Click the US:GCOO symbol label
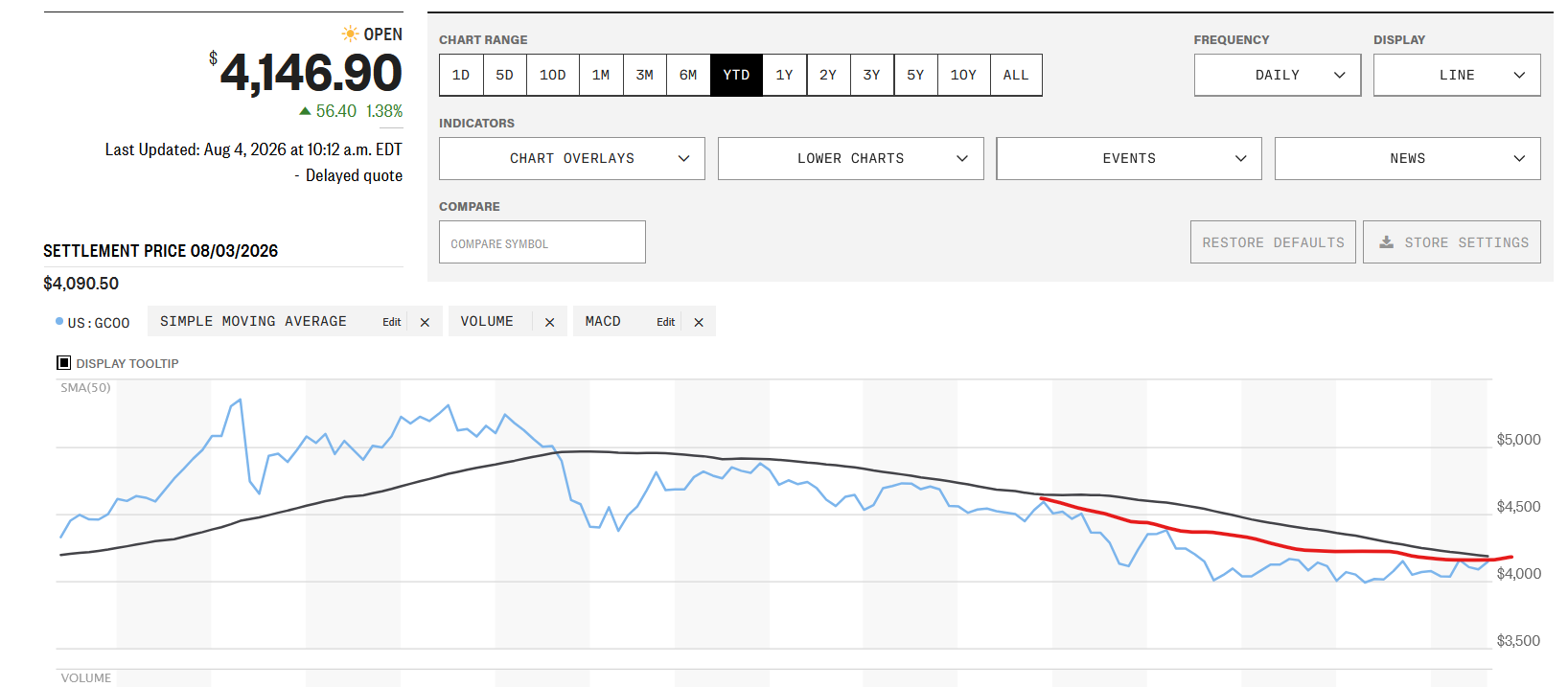The image size is (1568, 687). [99, 323]
